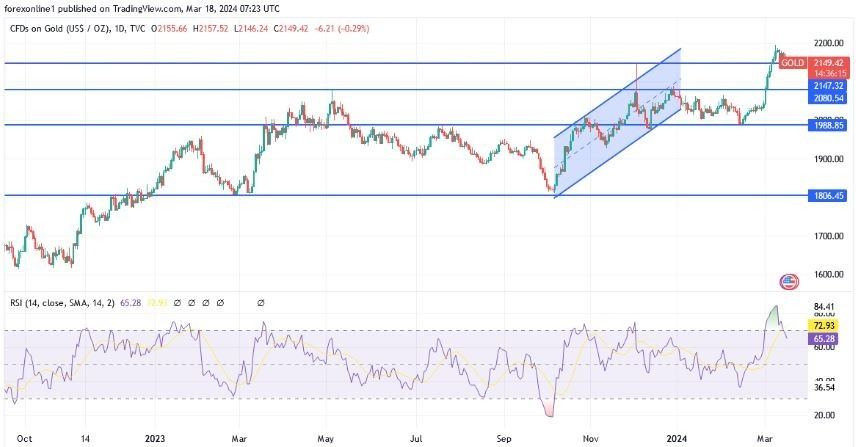856x447 pixels.
Task: Select the red GOLD symbol label
Action: pyautogui.click(x=792, y=63)
